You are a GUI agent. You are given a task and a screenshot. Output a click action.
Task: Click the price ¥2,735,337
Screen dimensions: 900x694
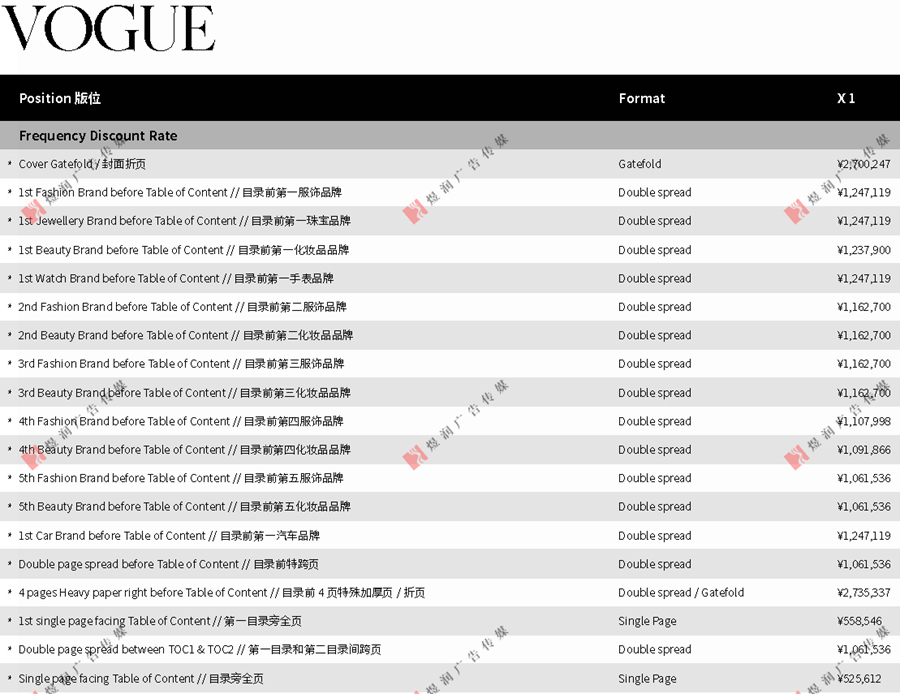click(864, 592)
